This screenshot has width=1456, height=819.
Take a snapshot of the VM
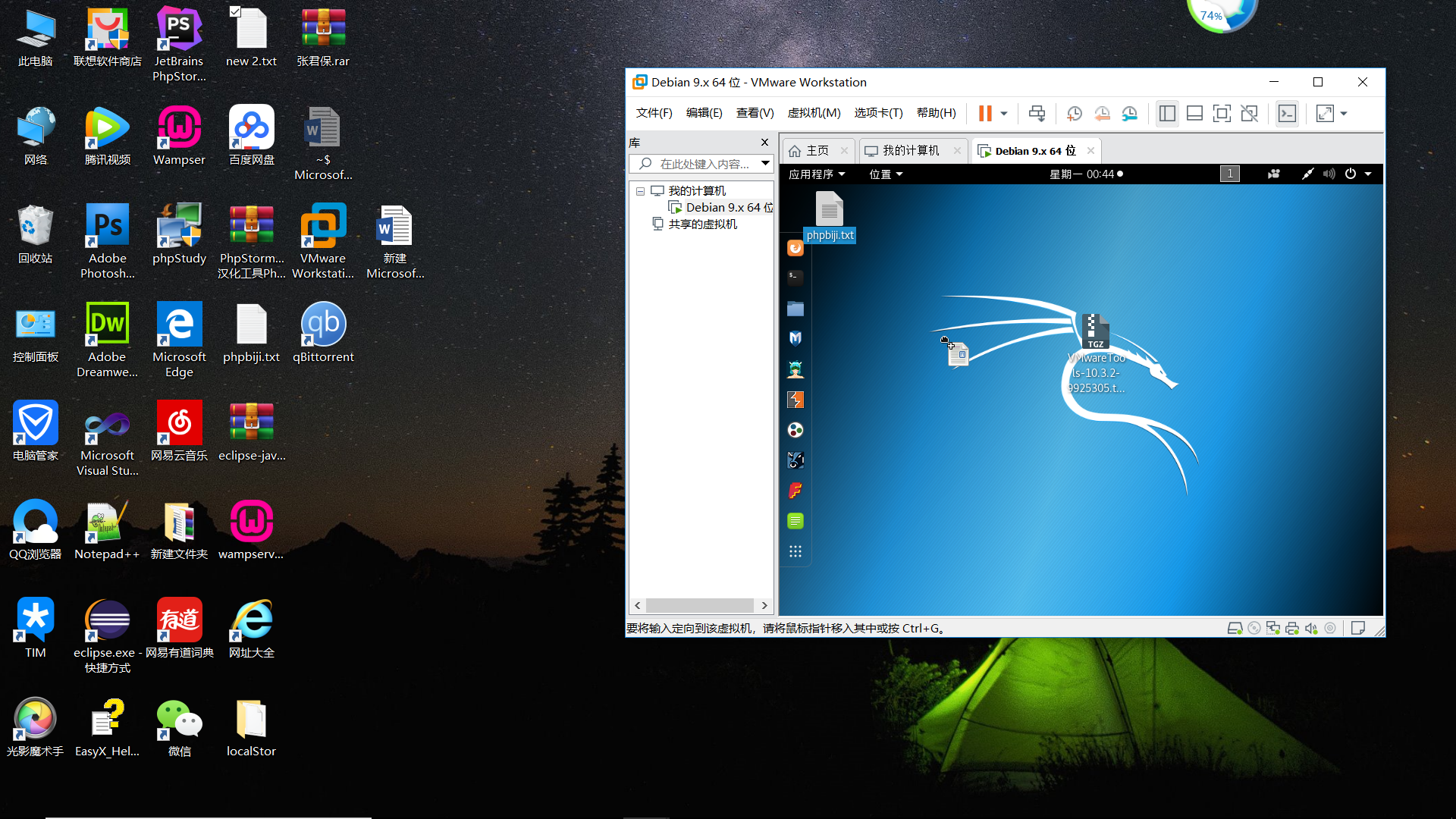[x=1075, y=114]
